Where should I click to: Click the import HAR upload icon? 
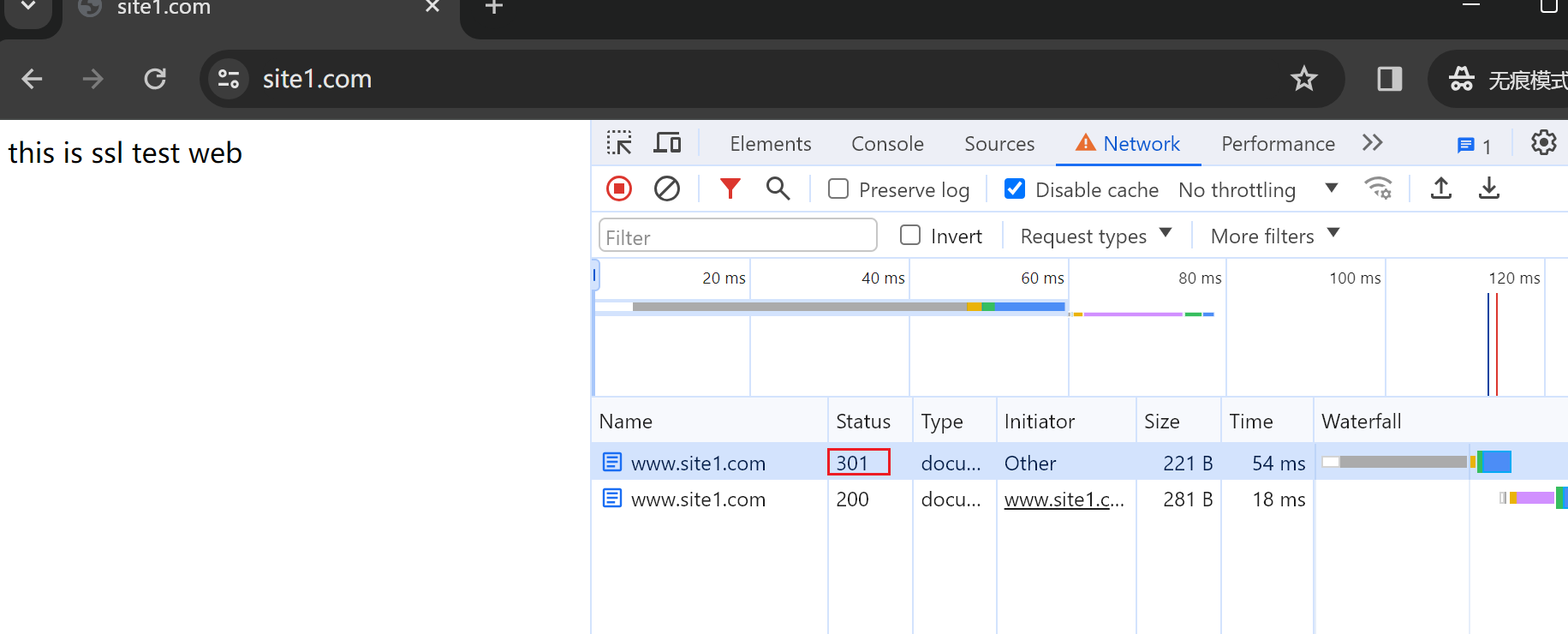1441,188
